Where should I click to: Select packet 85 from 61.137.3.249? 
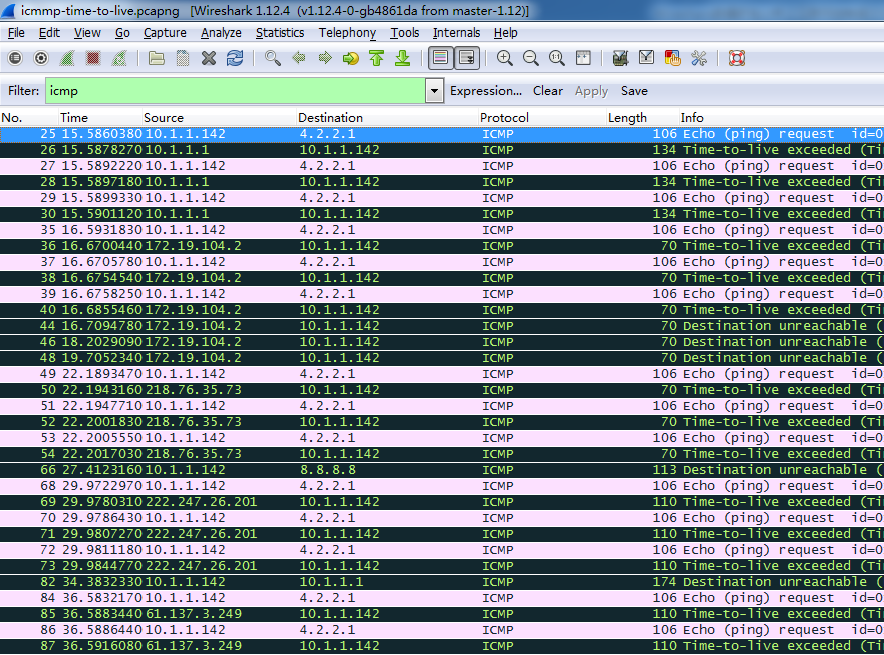tap(442, 614)
